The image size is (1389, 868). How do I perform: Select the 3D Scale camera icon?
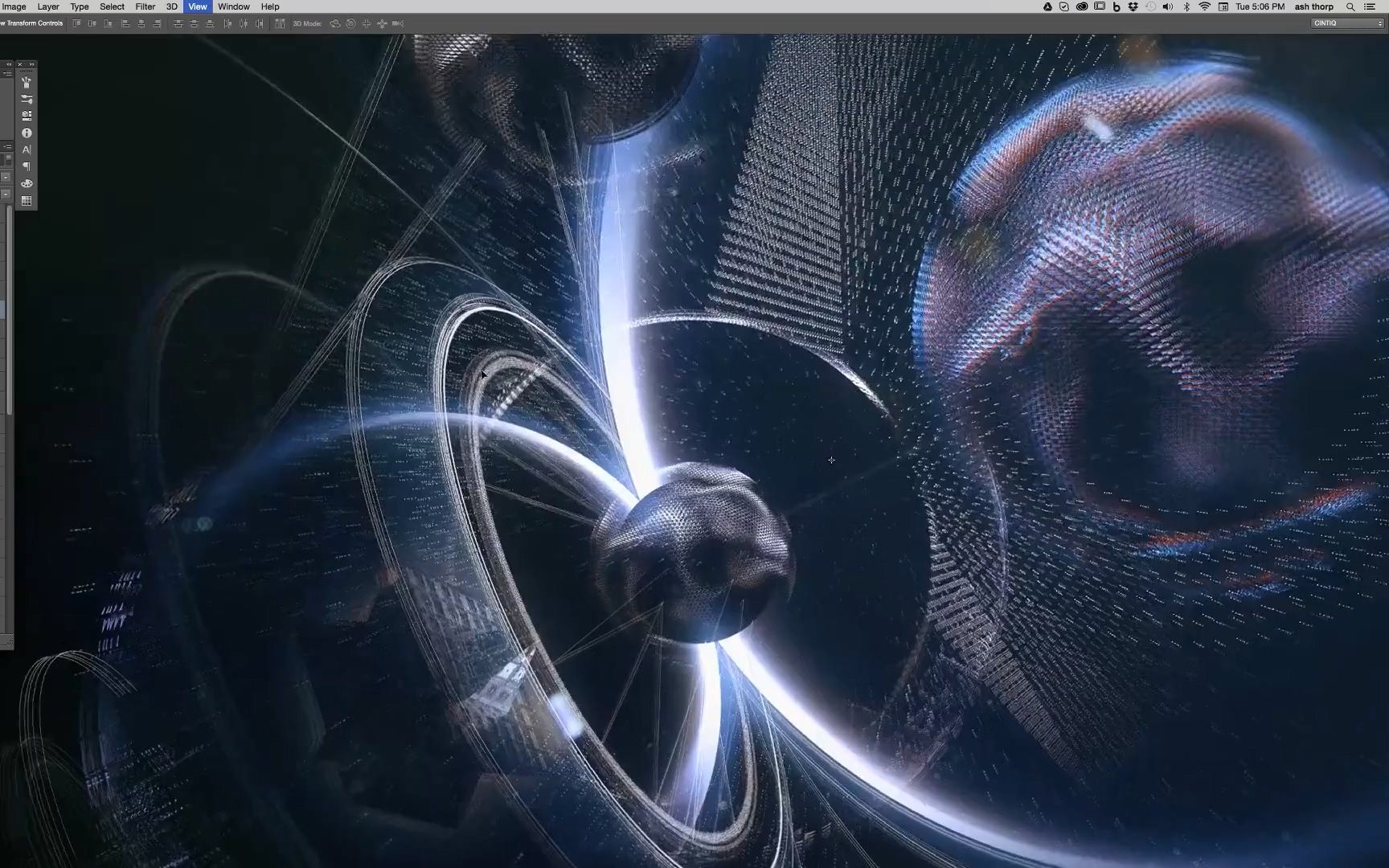click(x=397, y=23)
